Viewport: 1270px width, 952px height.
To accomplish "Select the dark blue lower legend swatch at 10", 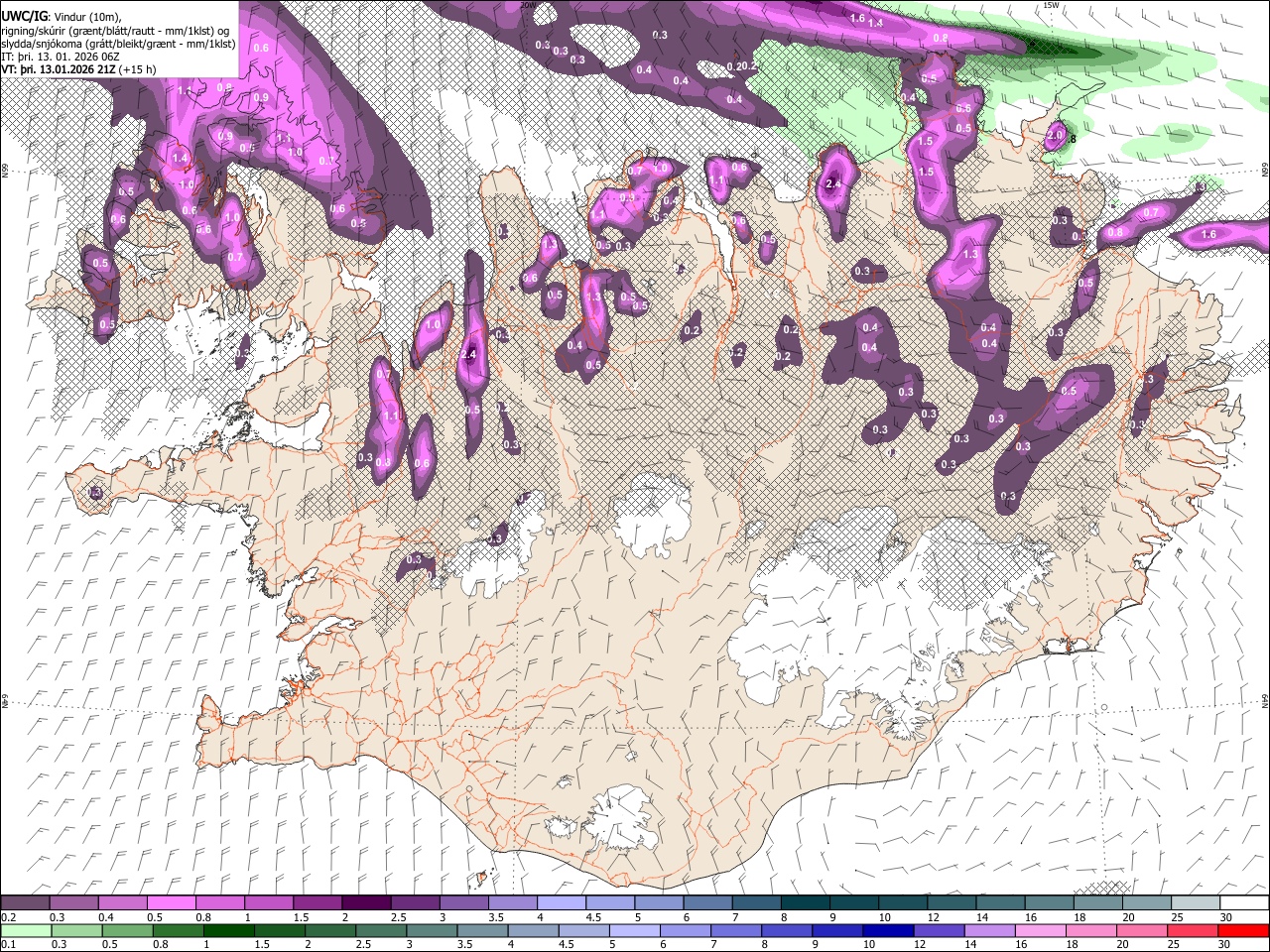I will [x=888, y=930].
